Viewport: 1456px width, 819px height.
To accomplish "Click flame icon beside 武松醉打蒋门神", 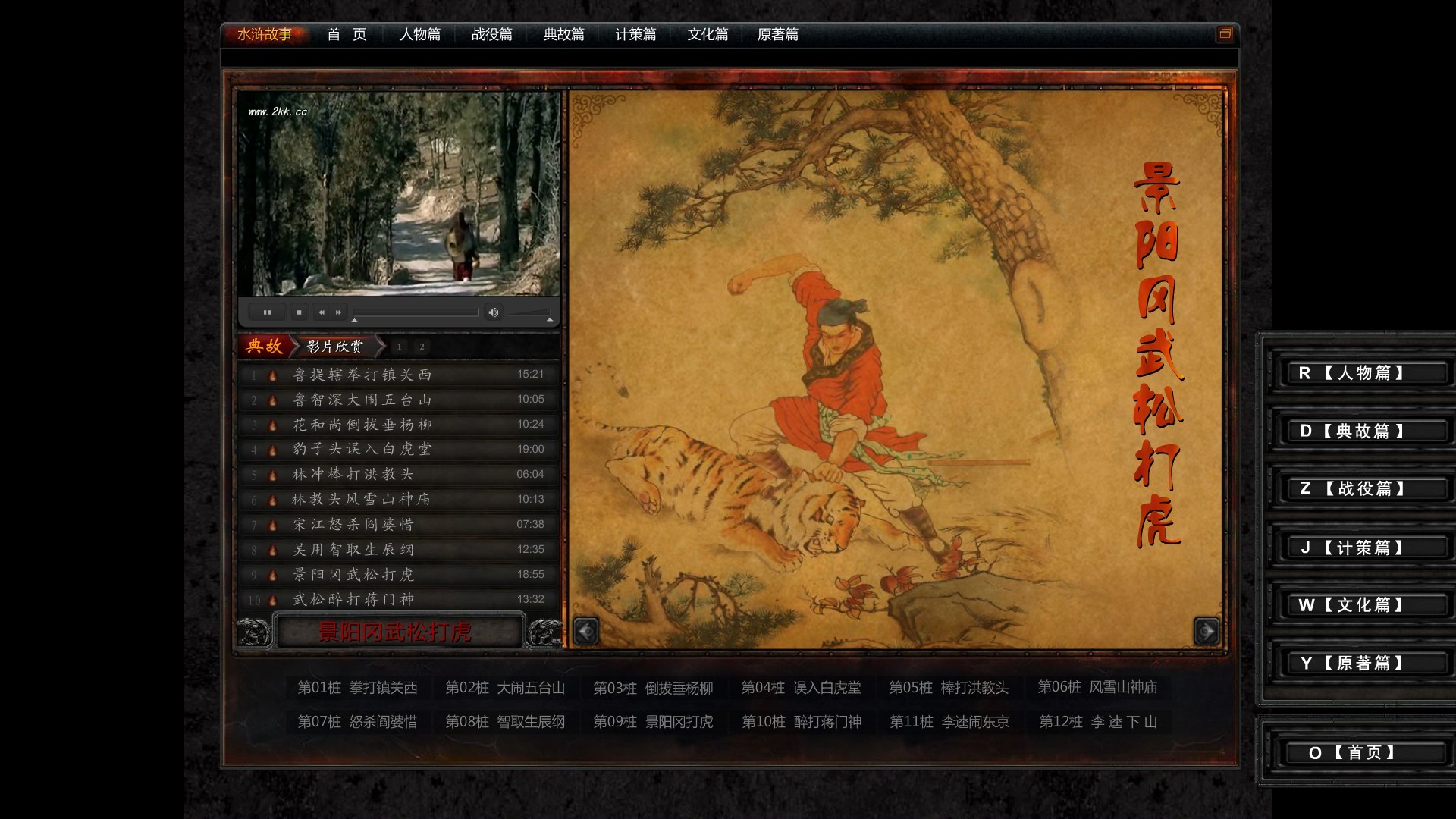I will click(x=273, y=601).
